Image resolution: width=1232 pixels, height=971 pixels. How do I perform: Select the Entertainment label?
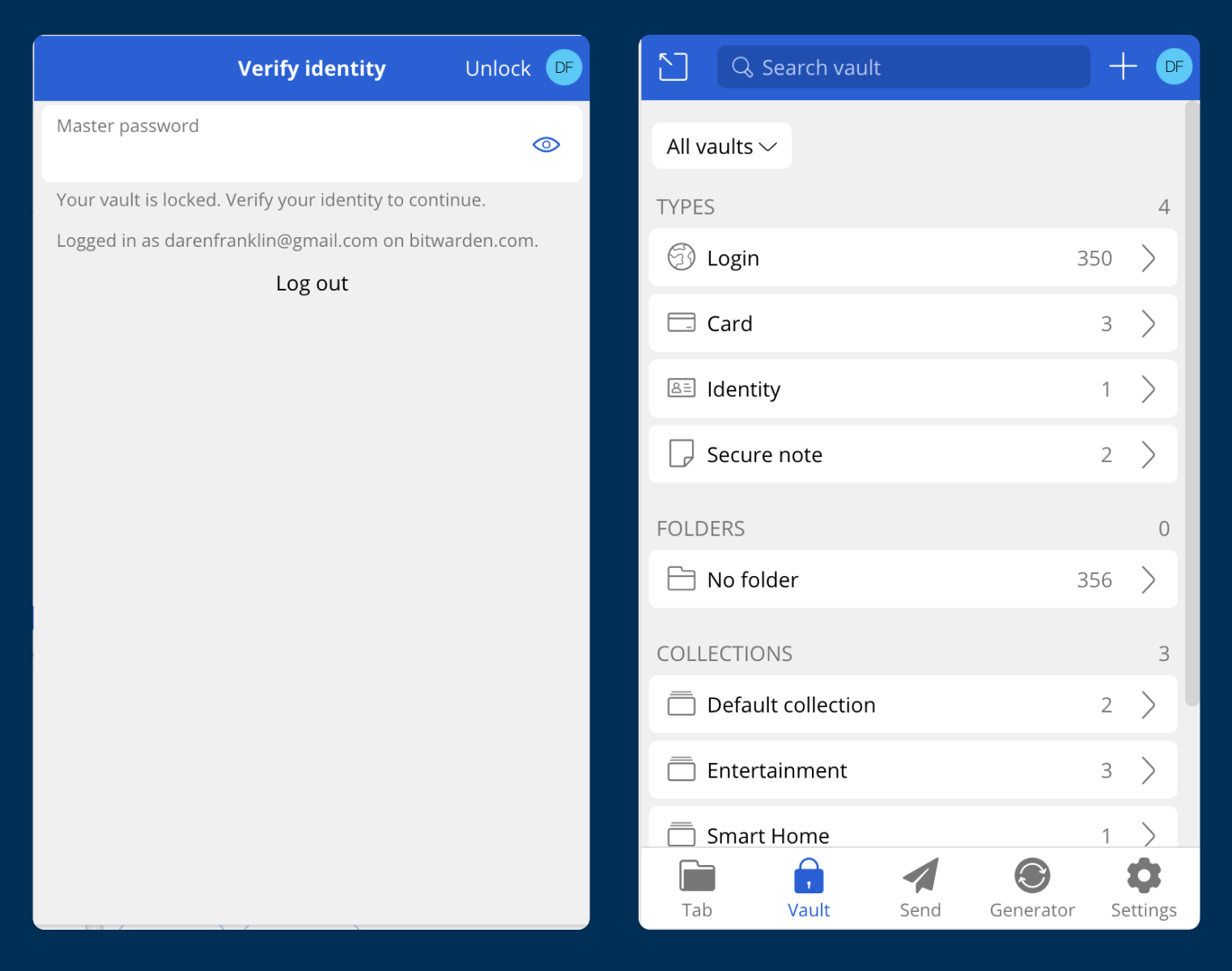pos(776,770)
